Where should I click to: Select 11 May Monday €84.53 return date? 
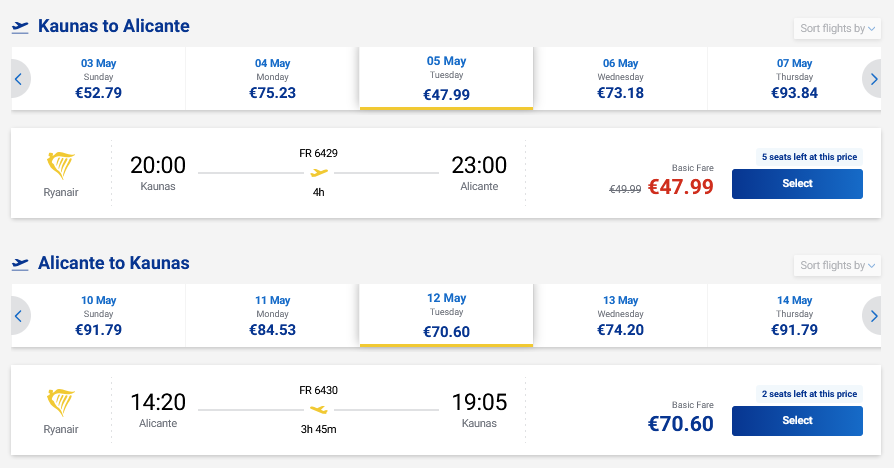click(x=272, y=315)
